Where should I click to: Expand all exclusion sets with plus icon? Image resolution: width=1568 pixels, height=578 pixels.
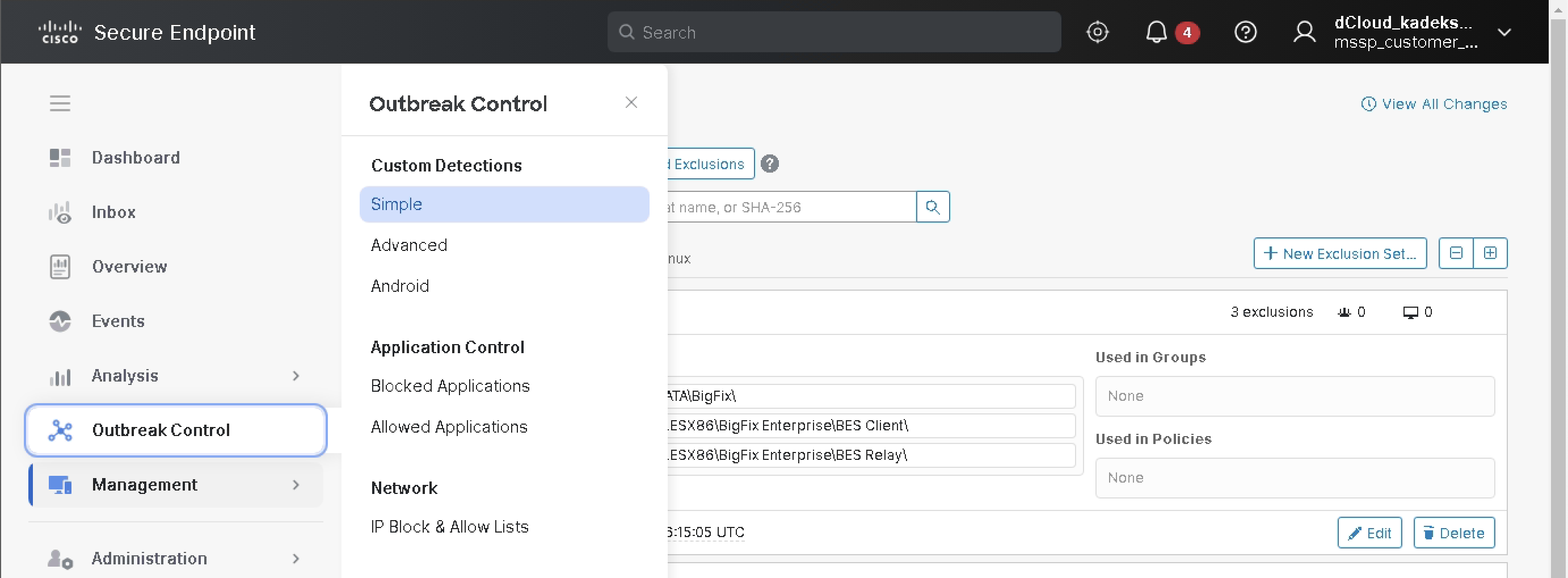pyautogui.click(x=1490, y=253)
